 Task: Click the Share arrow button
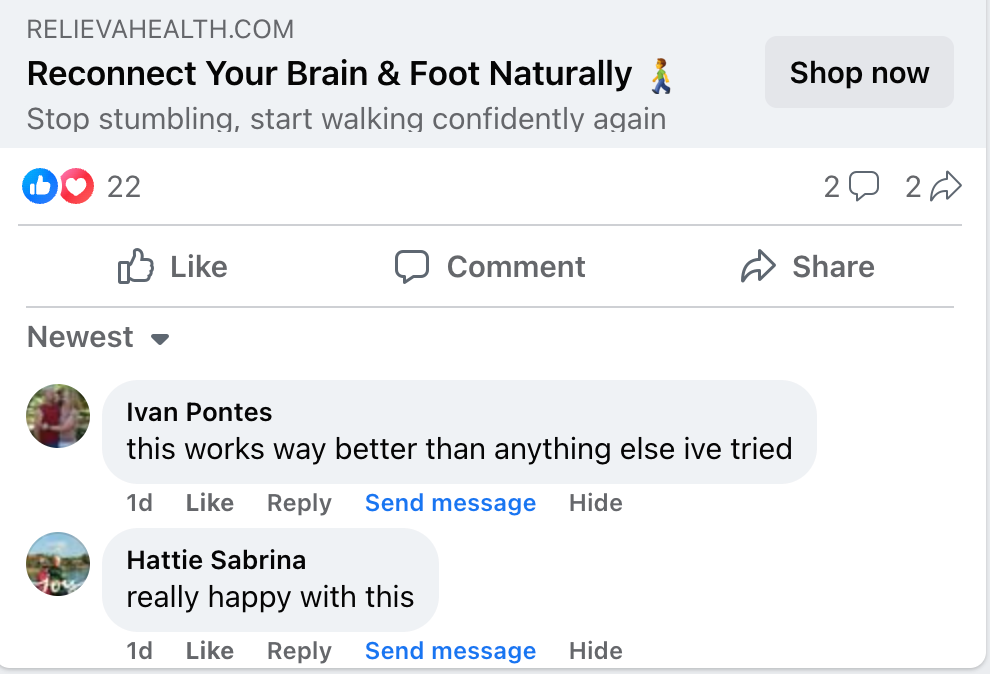807,267
